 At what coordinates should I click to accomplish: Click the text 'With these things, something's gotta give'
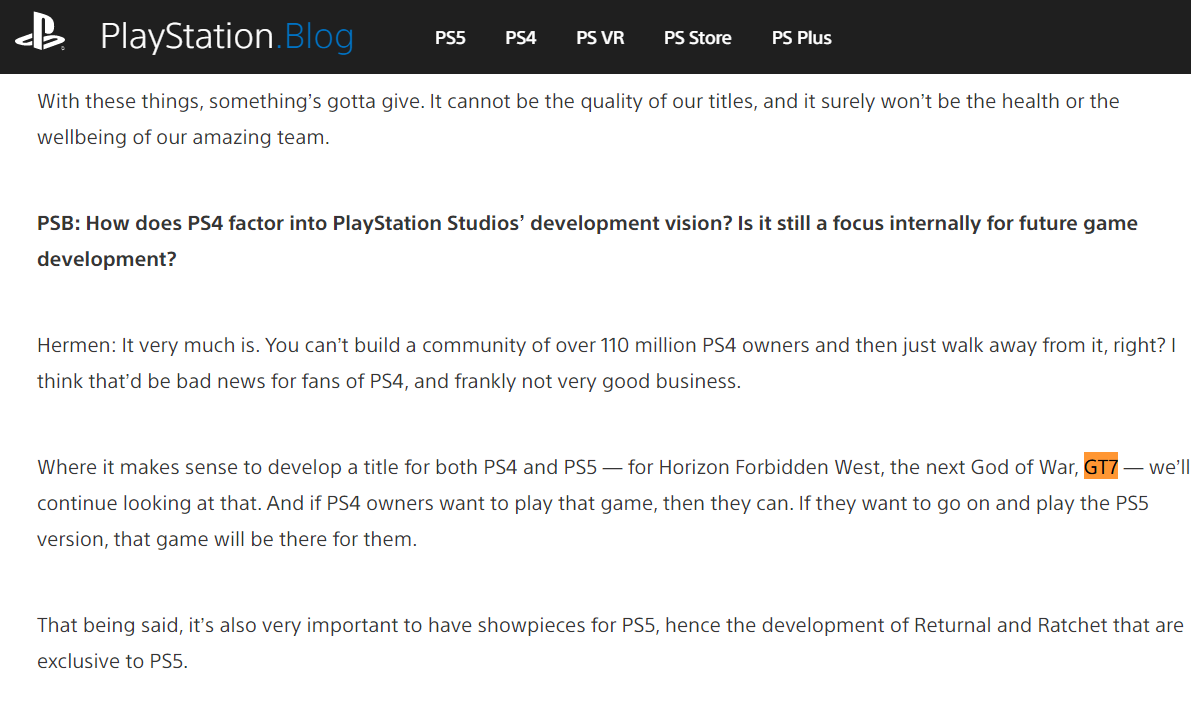[x=229, y=101]
